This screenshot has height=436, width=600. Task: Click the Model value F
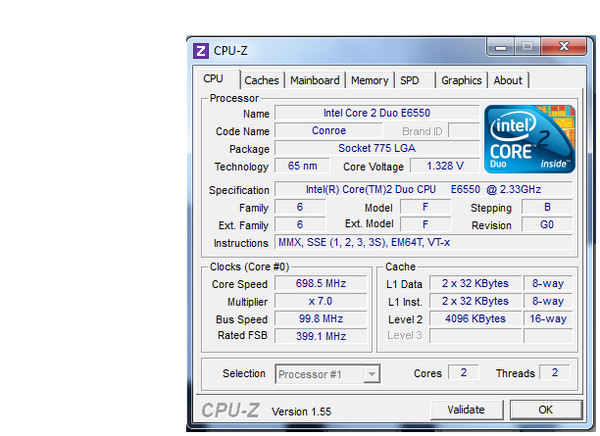click(x=425, y=207)
